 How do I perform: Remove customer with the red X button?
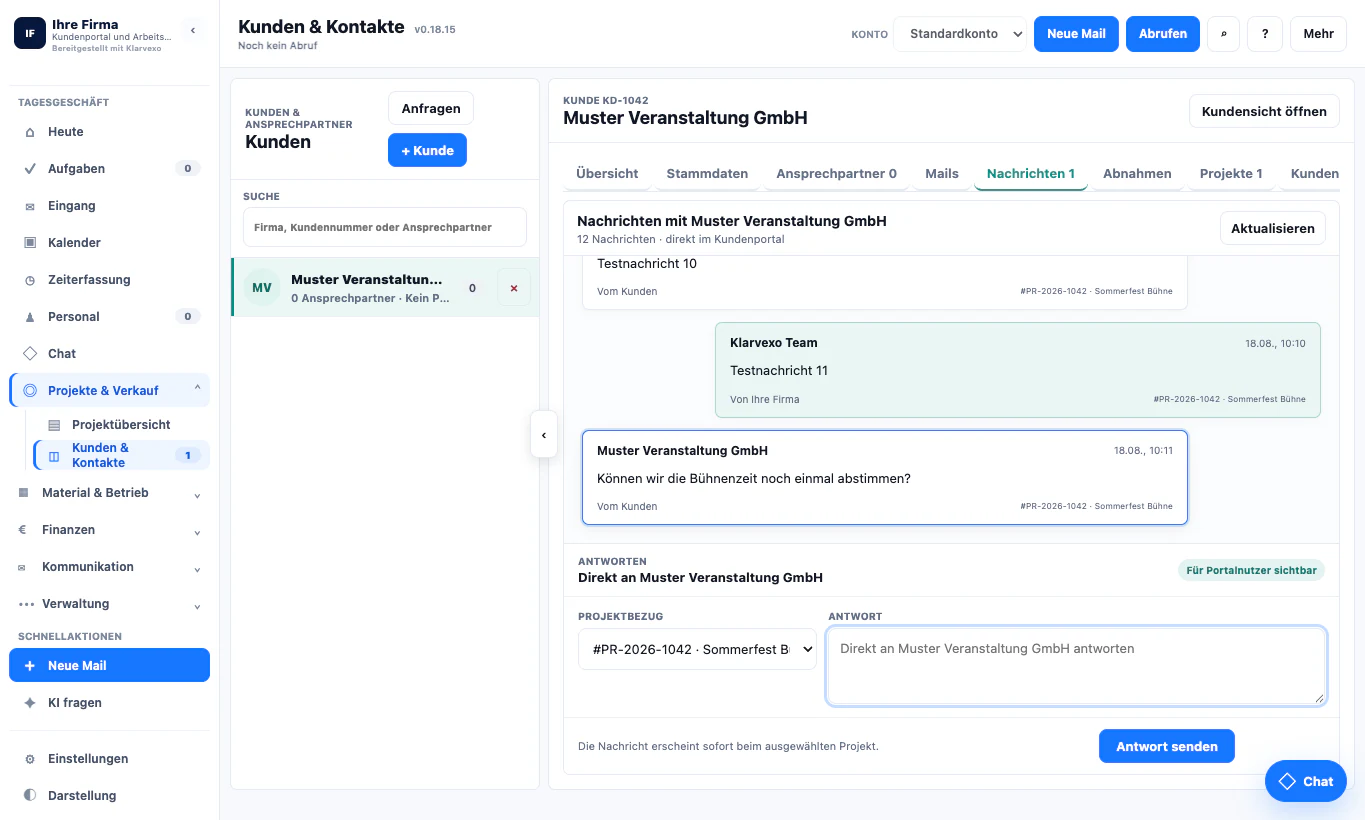click(x=514, y=288)
